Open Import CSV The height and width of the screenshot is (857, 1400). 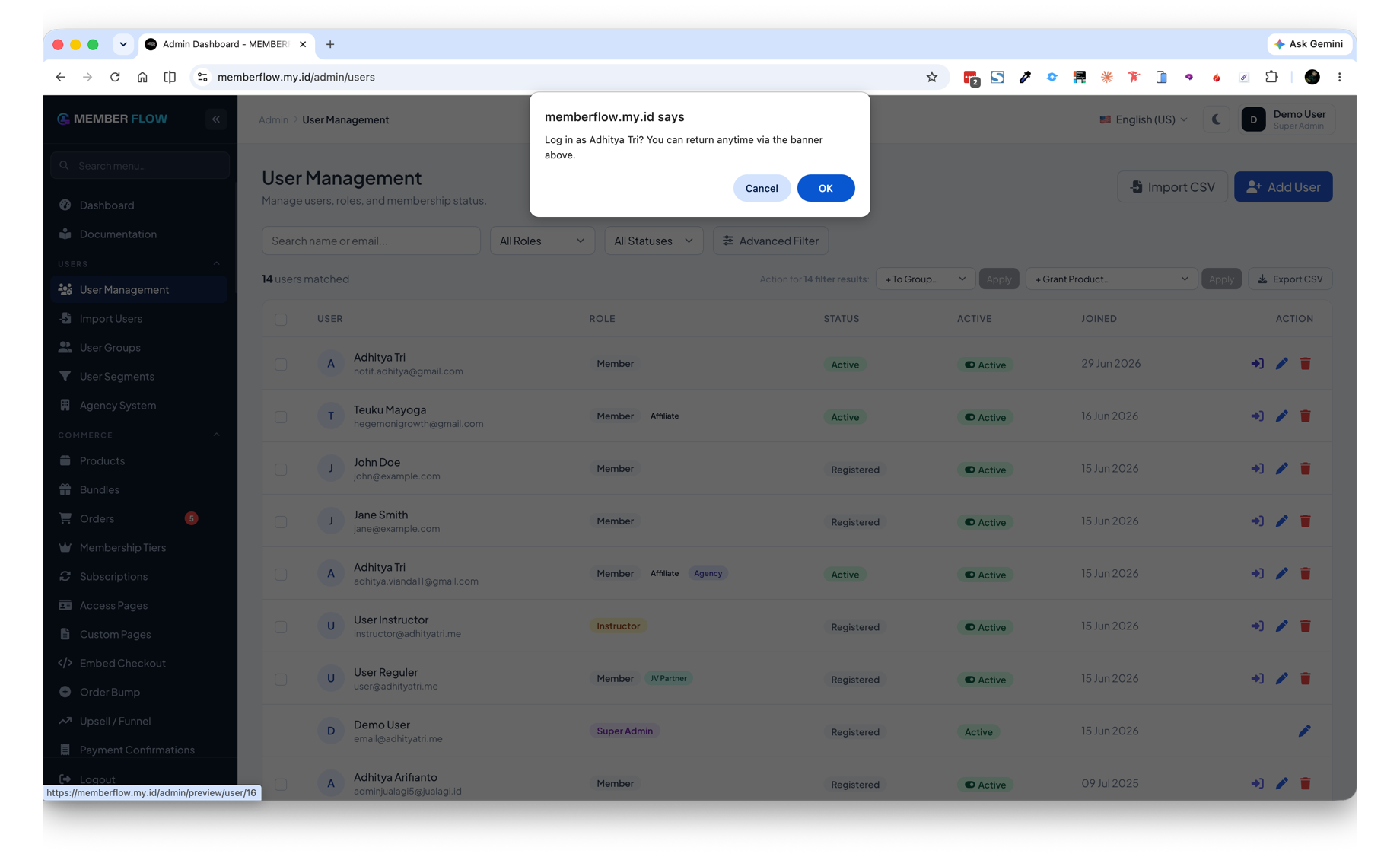[1172, 186]
